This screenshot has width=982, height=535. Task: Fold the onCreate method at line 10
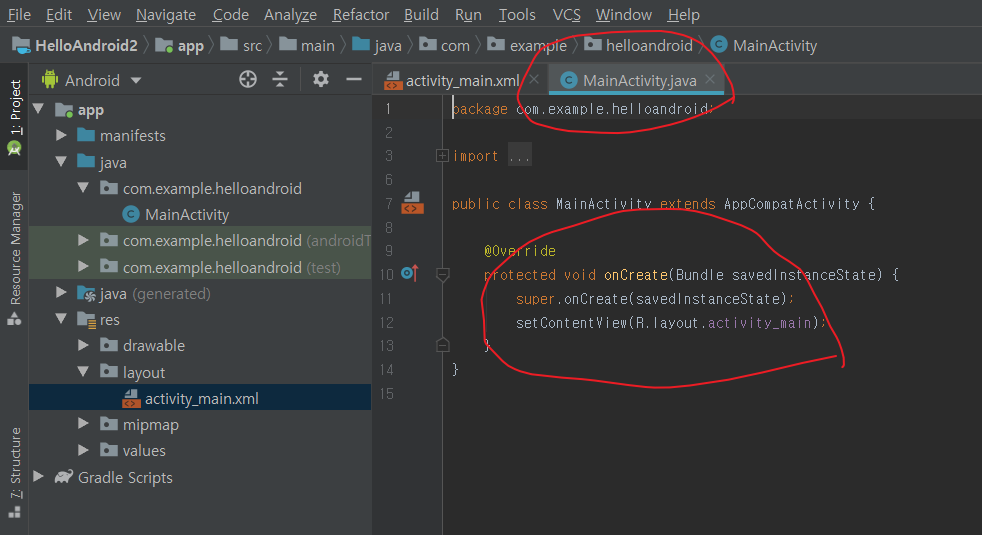pyautogui.click(x=442, y=274)
